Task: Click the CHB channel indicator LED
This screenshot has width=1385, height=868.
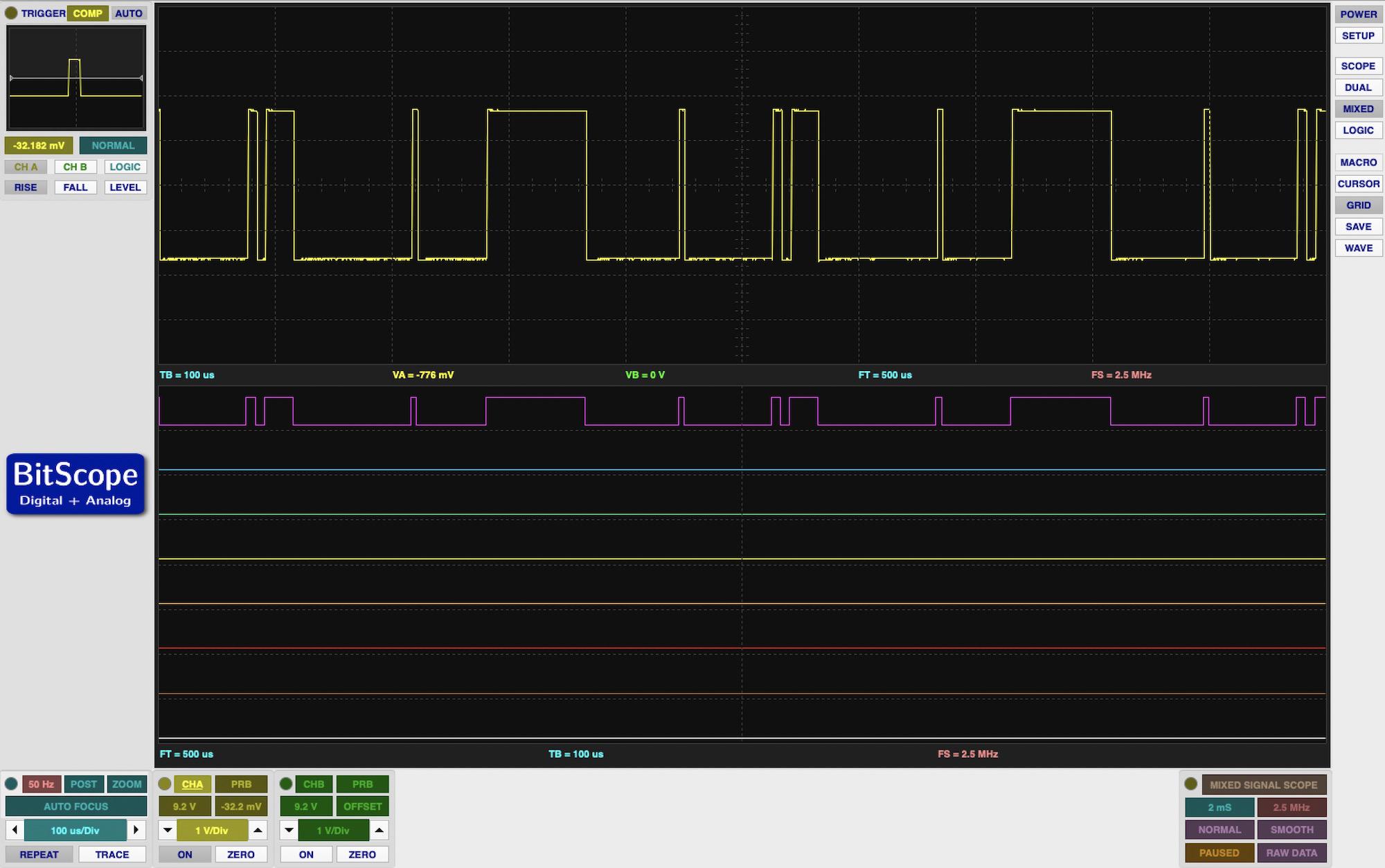Action: click(x=286, y=784)
